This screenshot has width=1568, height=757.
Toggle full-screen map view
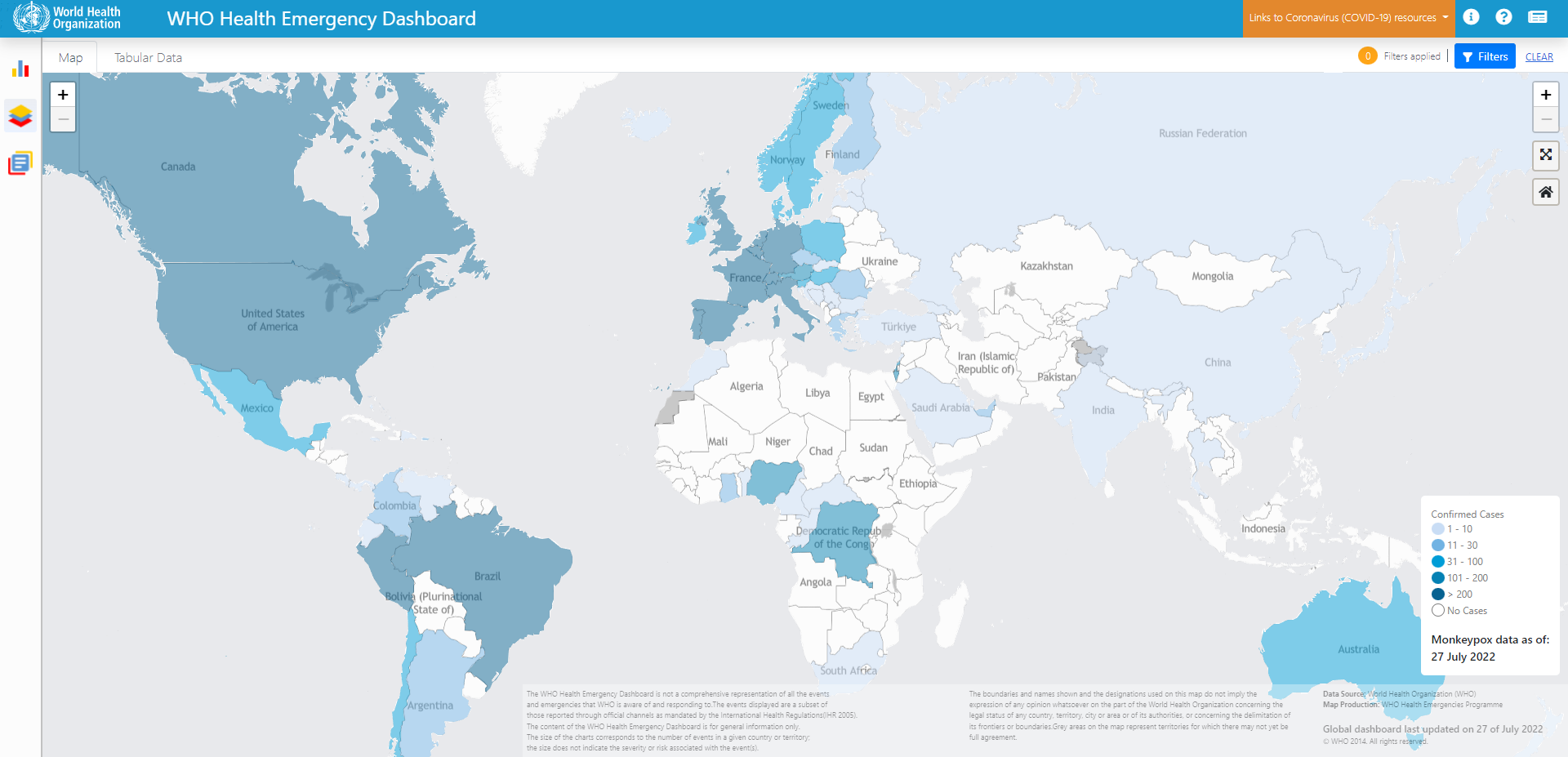[1545, 155]
